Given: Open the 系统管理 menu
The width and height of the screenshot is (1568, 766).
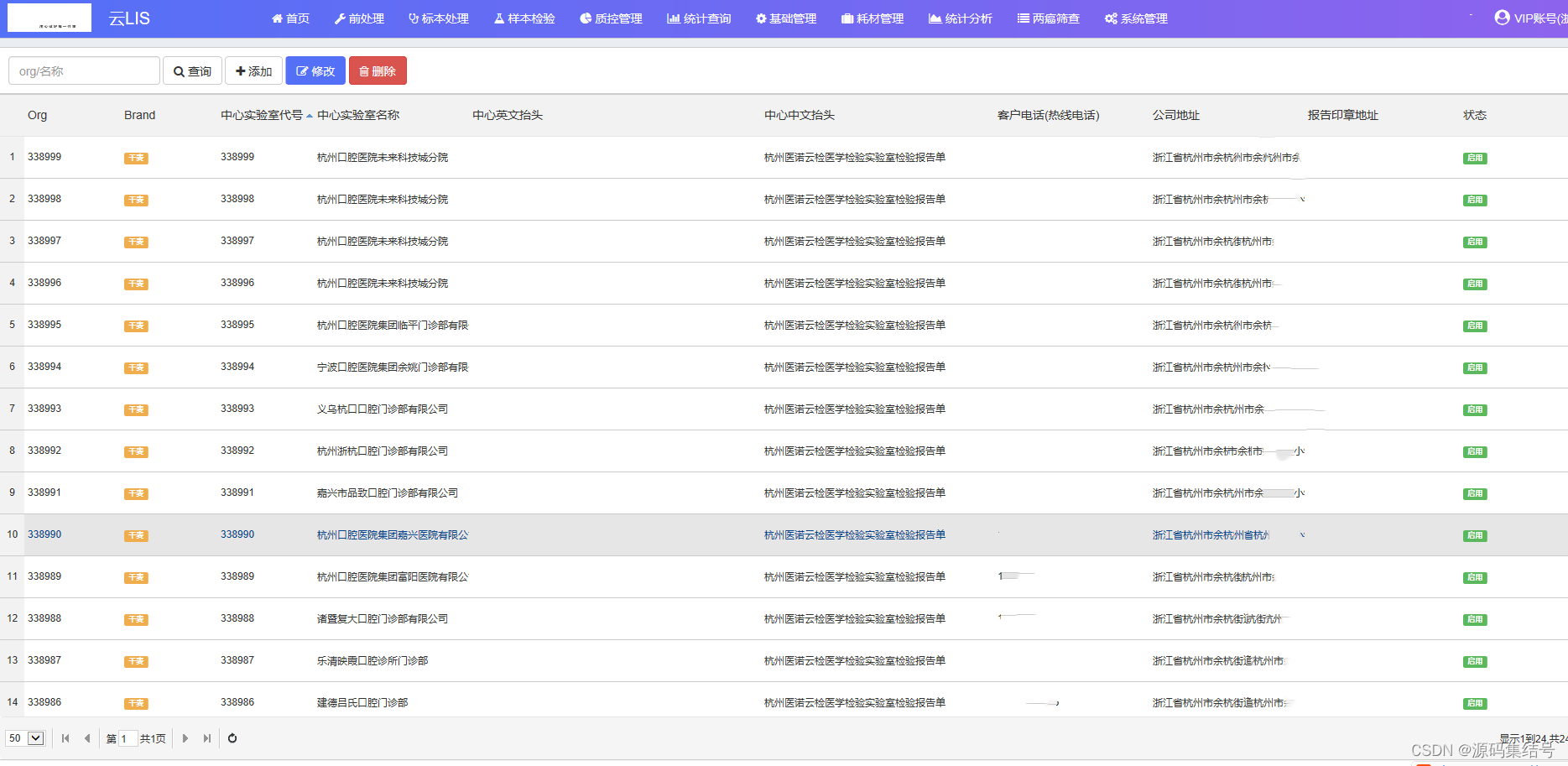Looking at the screenshot, I should pyautogui.click(x=1136, y=18).
